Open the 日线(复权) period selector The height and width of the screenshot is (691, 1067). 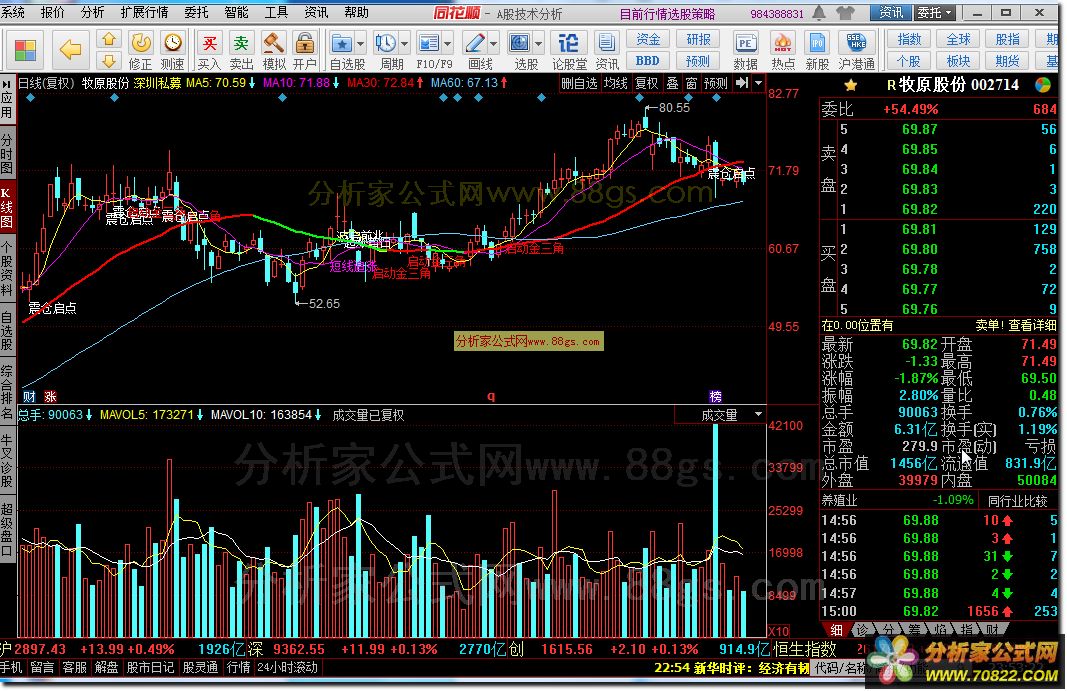pos(46,83)
